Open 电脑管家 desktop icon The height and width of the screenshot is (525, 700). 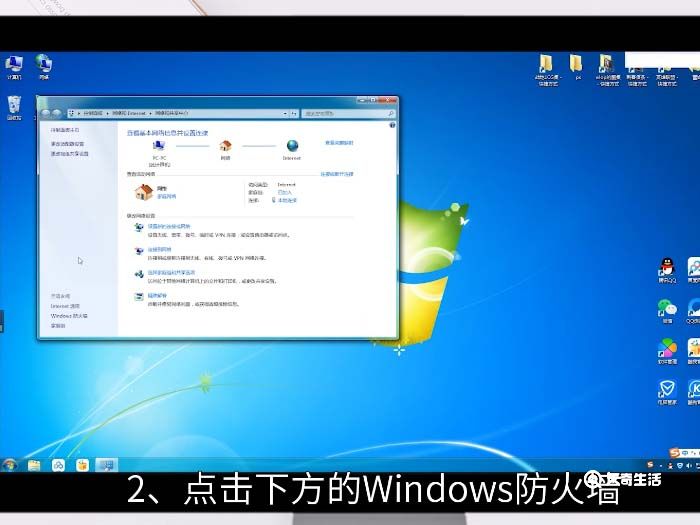(667, 392)
